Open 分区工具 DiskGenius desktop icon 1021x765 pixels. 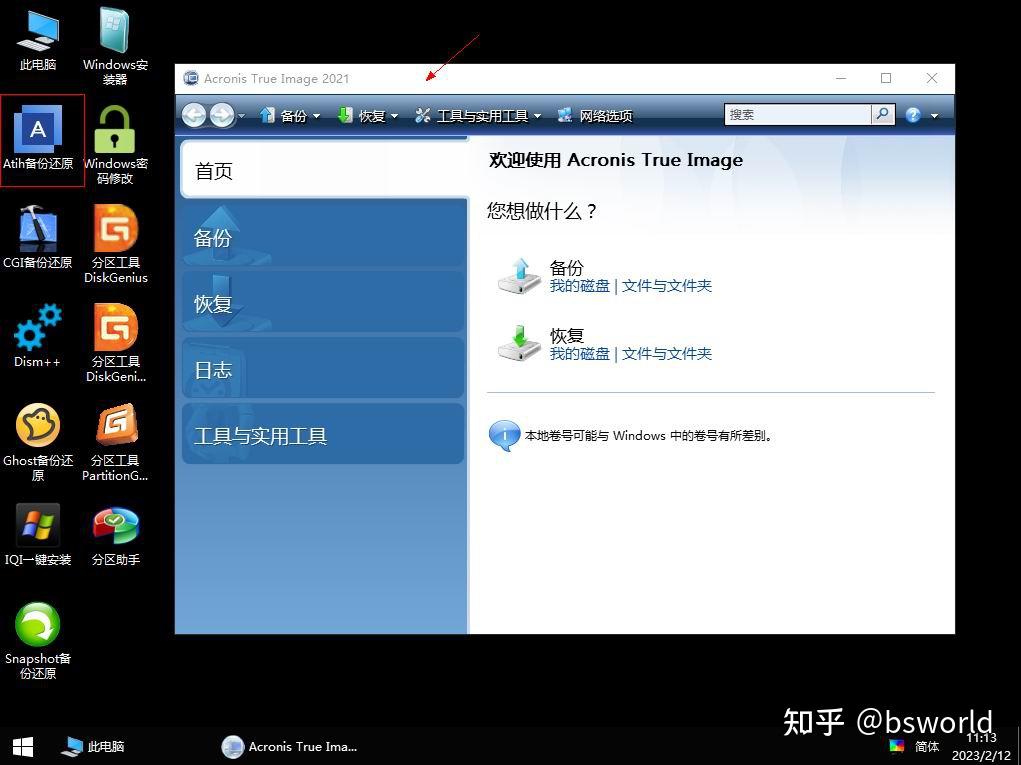[115, 243]
